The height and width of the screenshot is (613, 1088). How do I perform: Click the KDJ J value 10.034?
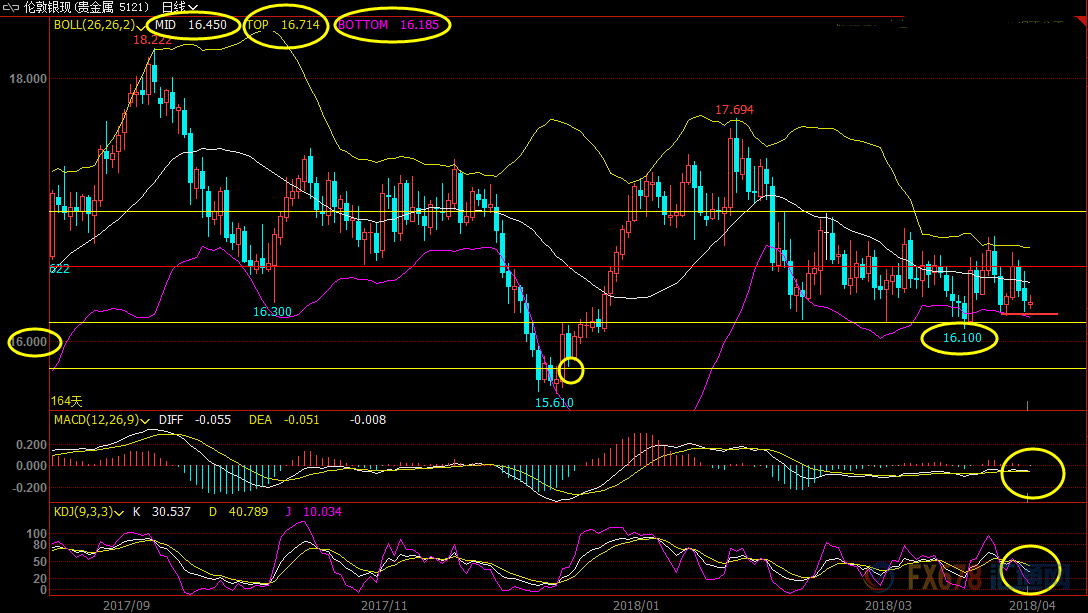(321, 512)
